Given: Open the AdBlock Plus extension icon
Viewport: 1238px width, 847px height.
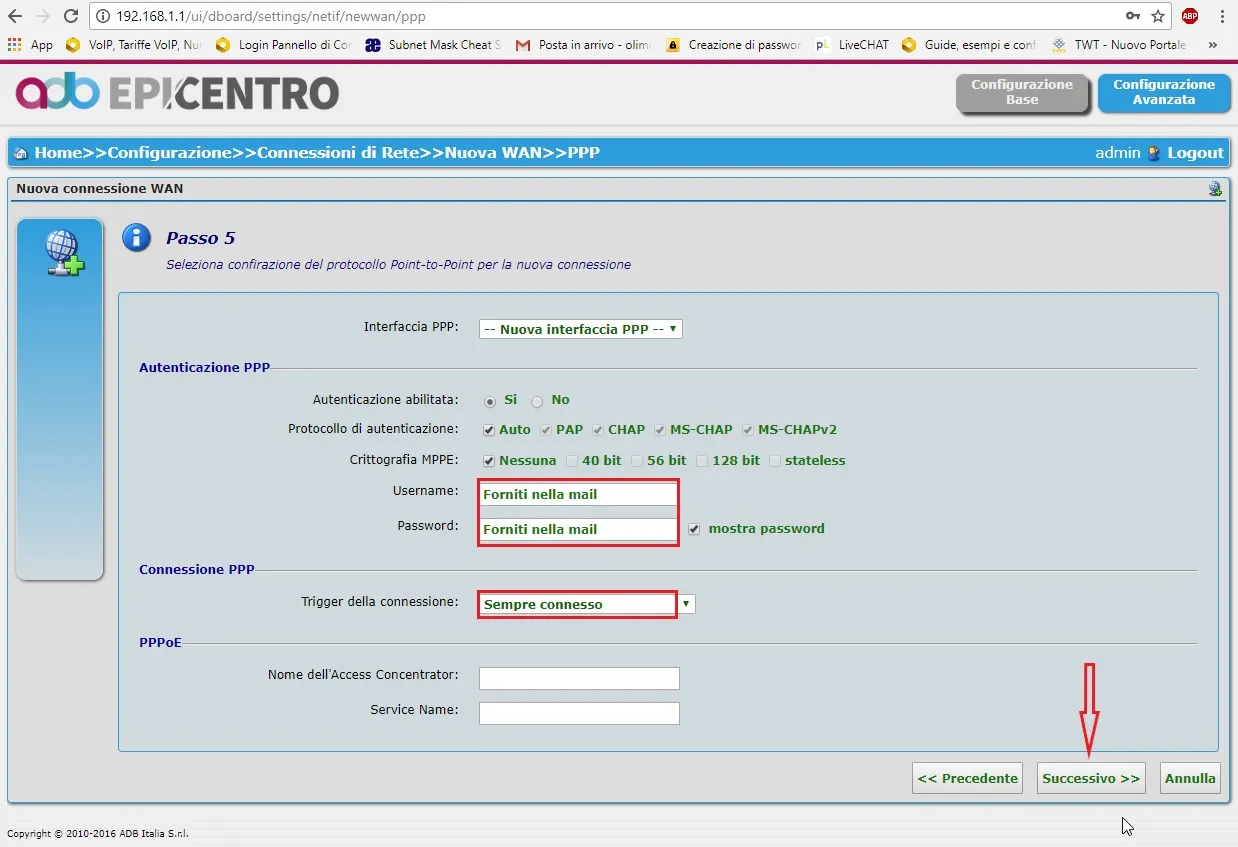Looking at the screenshot, I should coord(1189,17).
